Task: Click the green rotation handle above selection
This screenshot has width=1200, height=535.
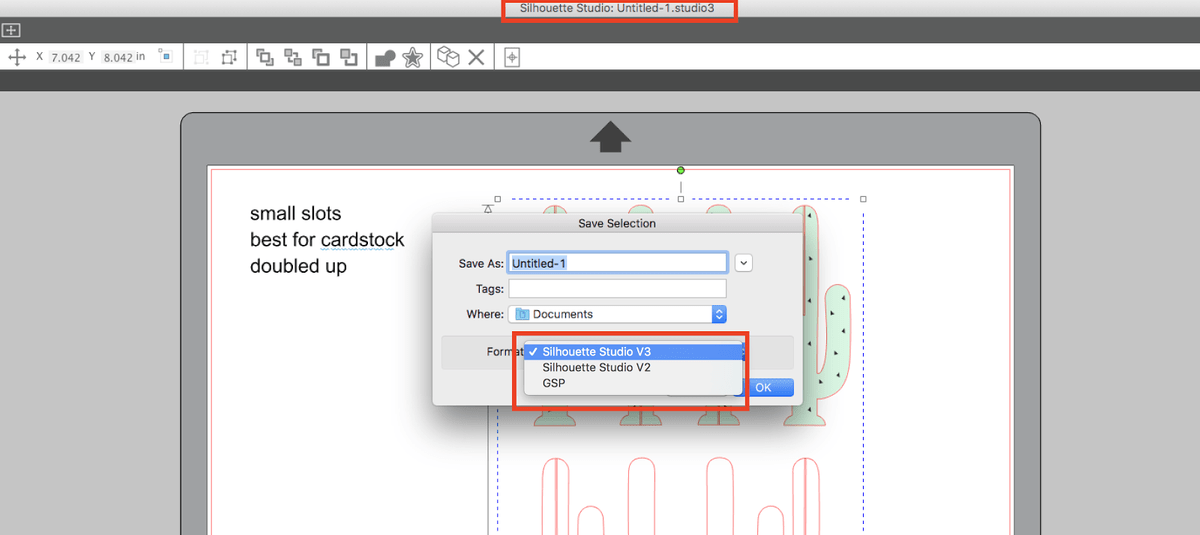Action: (681, 170)
